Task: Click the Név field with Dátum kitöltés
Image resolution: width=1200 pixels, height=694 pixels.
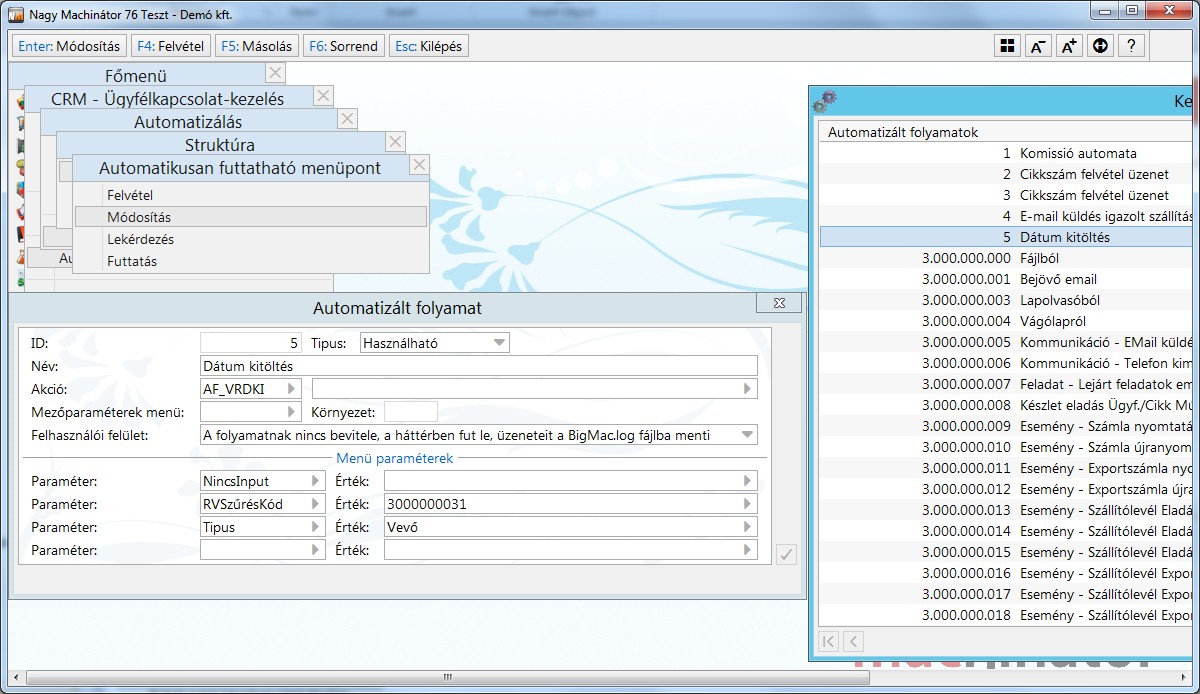Action: [478, 366]
